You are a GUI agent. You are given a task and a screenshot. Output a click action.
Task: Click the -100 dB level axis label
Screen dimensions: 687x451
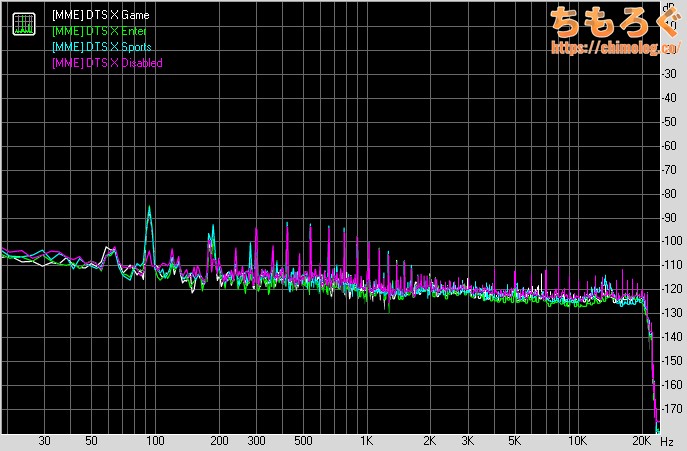672,242
